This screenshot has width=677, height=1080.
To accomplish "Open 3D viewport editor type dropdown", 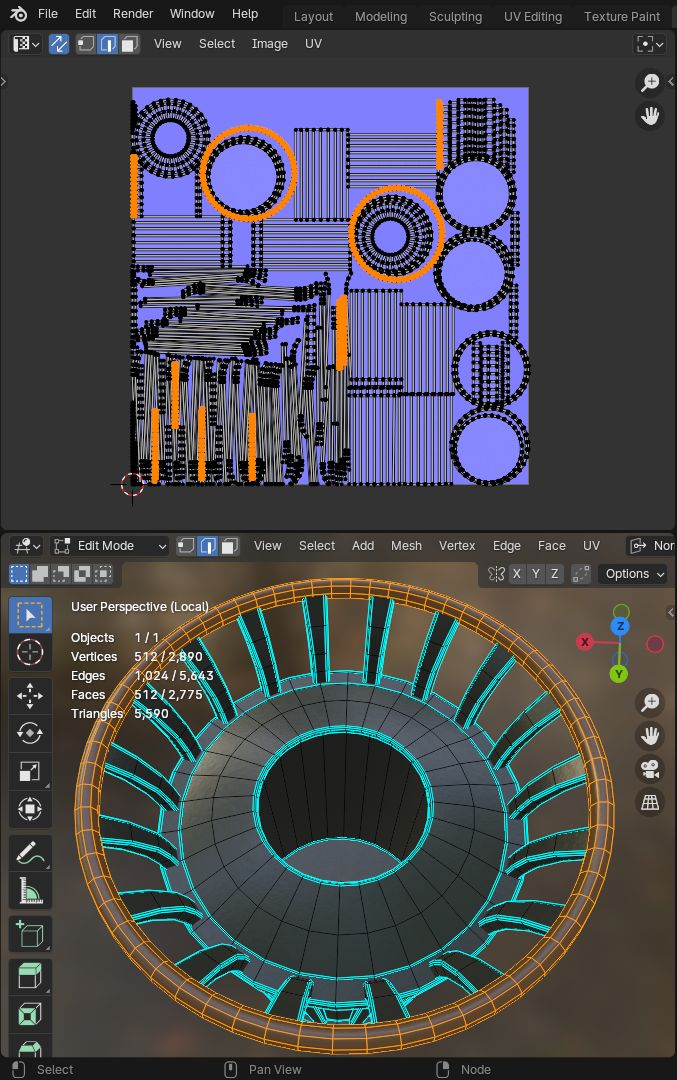I will 28,546.
